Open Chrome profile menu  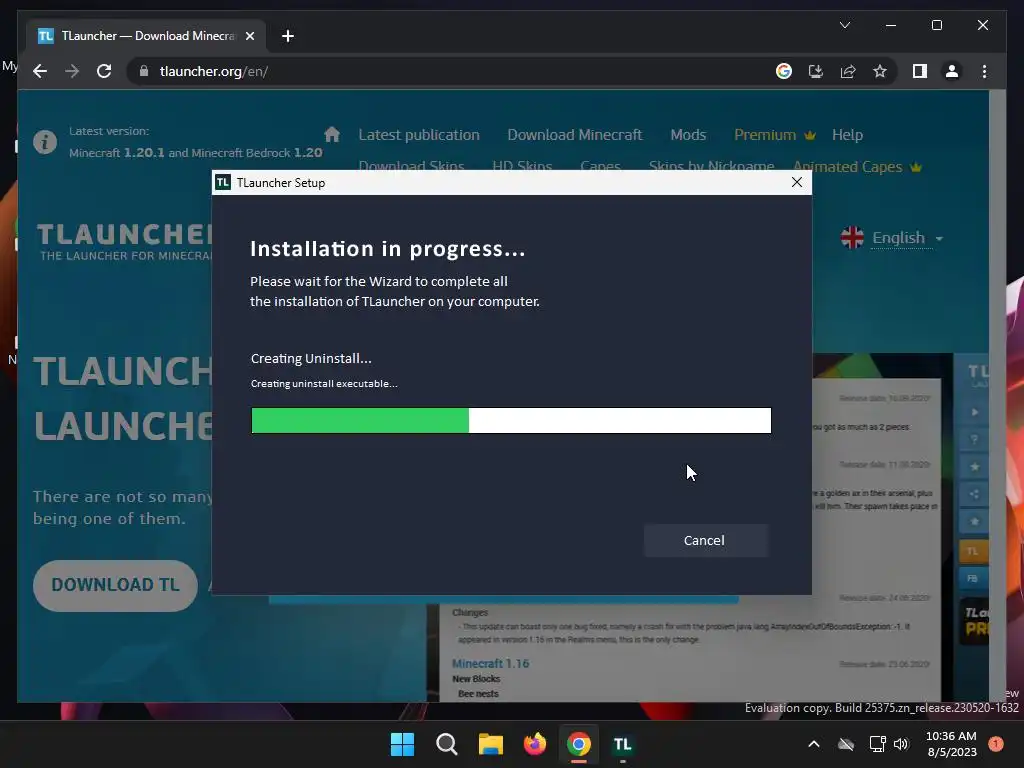(952, 71)
